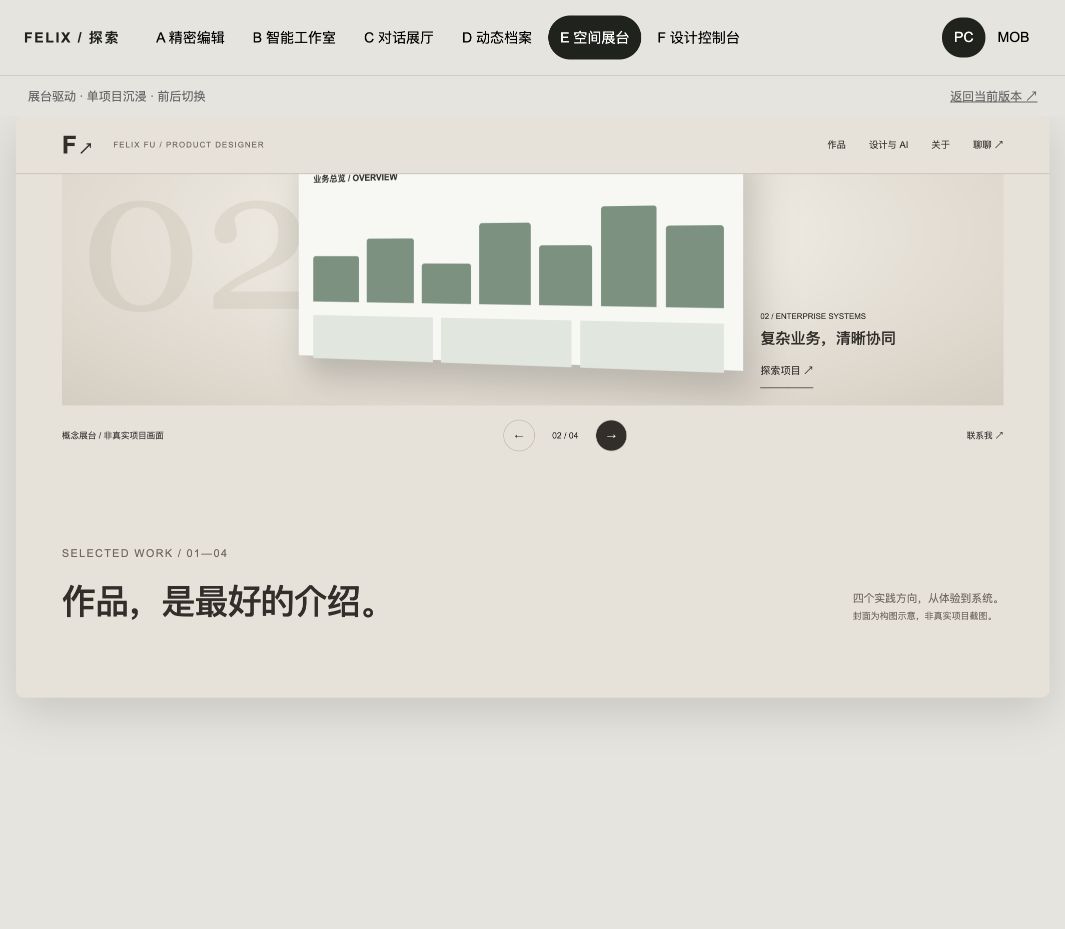Open the 探索项目 link

pyautogui.click(x=787, y=371)
